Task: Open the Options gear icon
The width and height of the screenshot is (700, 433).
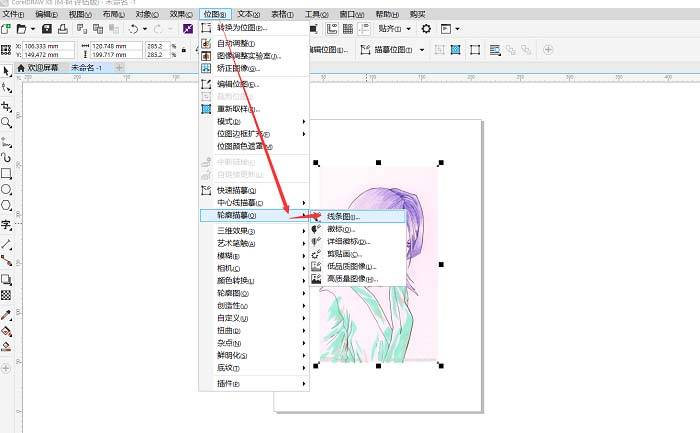Action: pos(426,30)
